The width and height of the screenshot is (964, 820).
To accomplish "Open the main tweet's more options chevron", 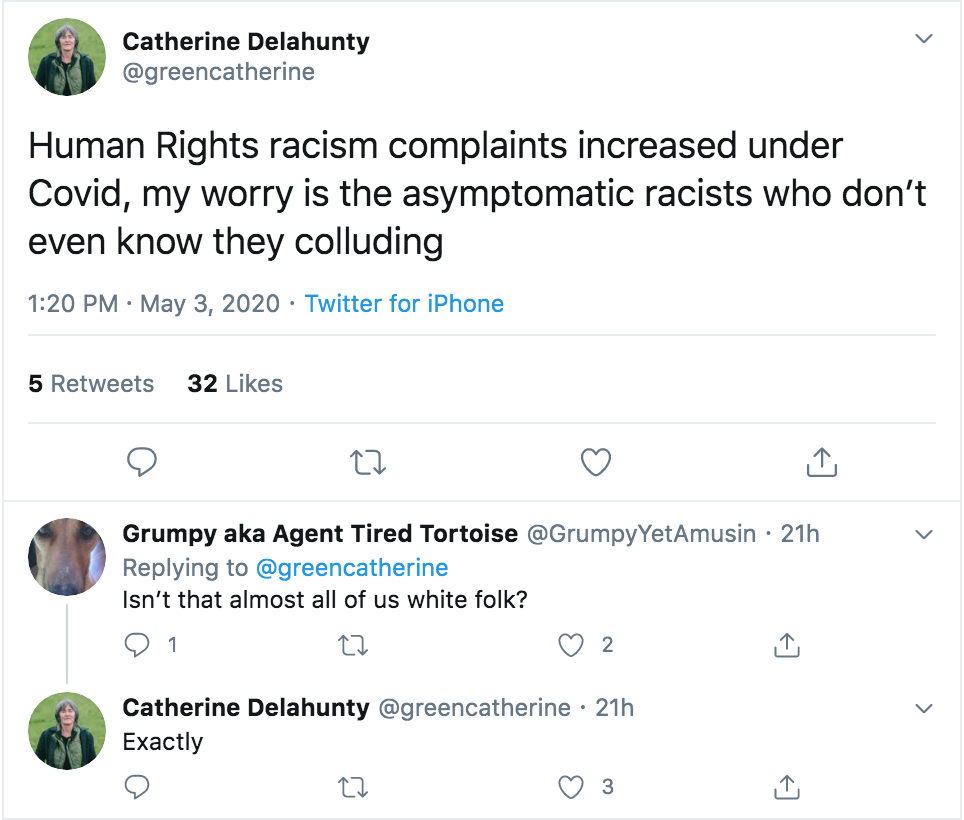I will tap(924, 39).
